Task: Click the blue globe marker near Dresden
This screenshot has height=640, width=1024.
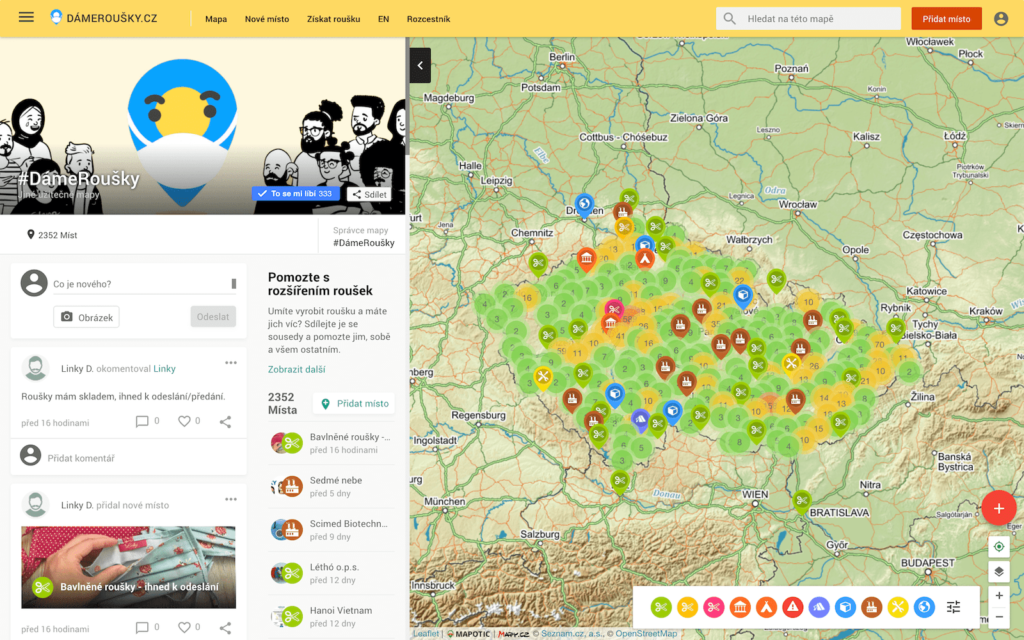Action: click(x=584, y=204)
